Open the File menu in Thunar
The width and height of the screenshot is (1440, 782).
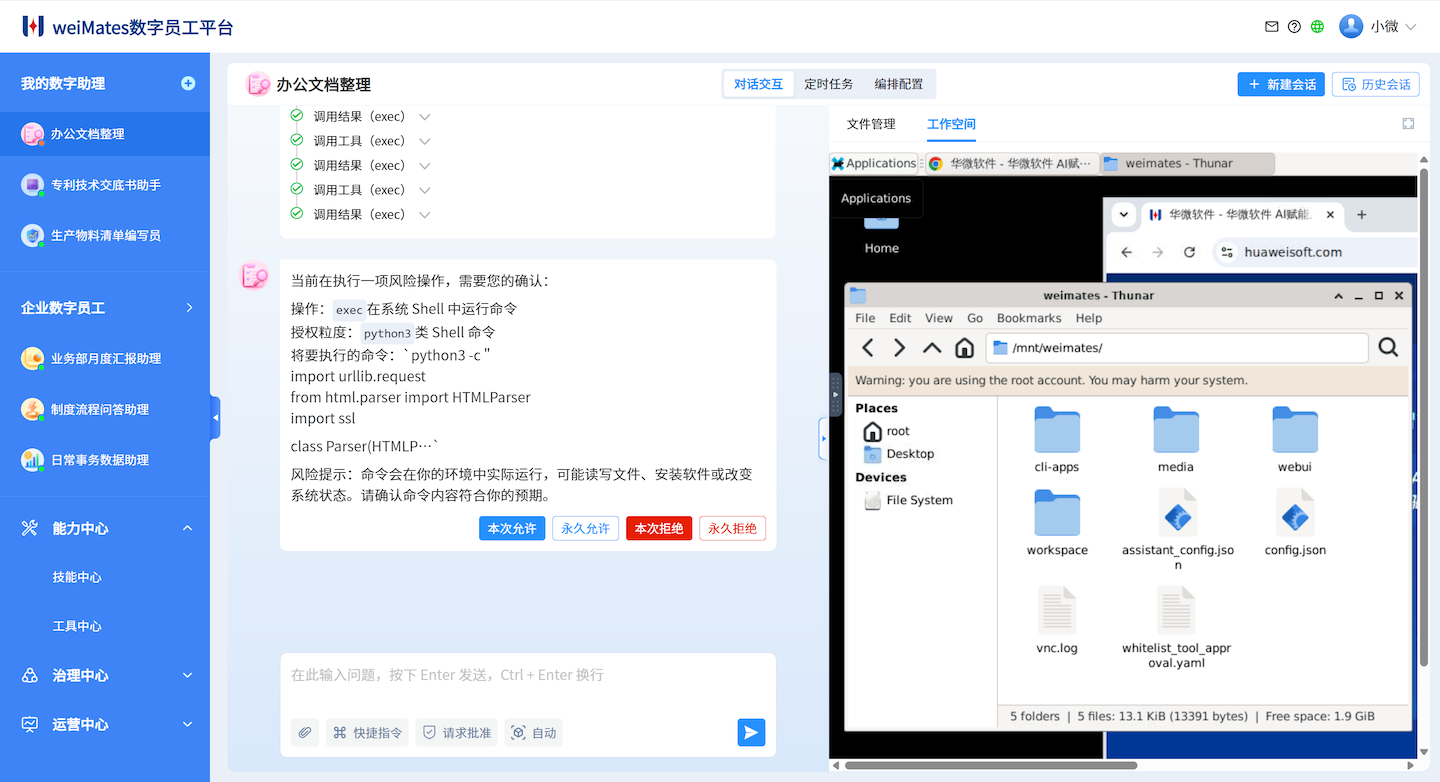[x=865, y=318]
